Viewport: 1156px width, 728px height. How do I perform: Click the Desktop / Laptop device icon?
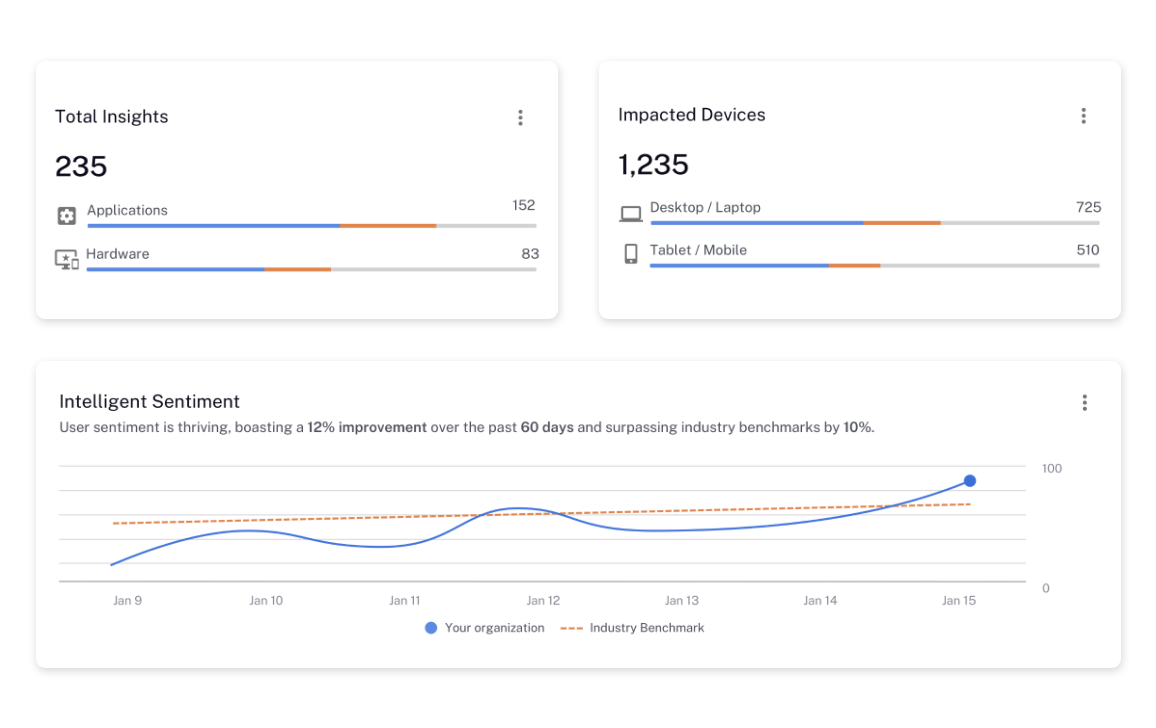[631, 213]
